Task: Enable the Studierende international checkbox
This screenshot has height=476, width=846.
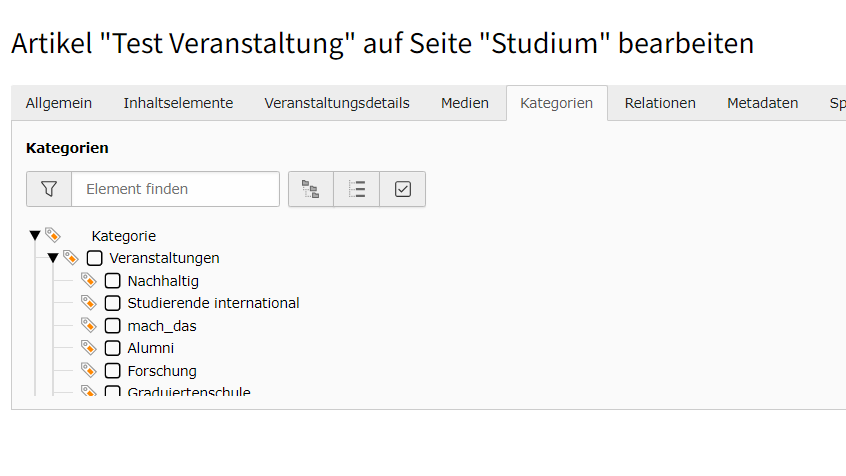Action: pyautogui.click(x=112, y=303)
